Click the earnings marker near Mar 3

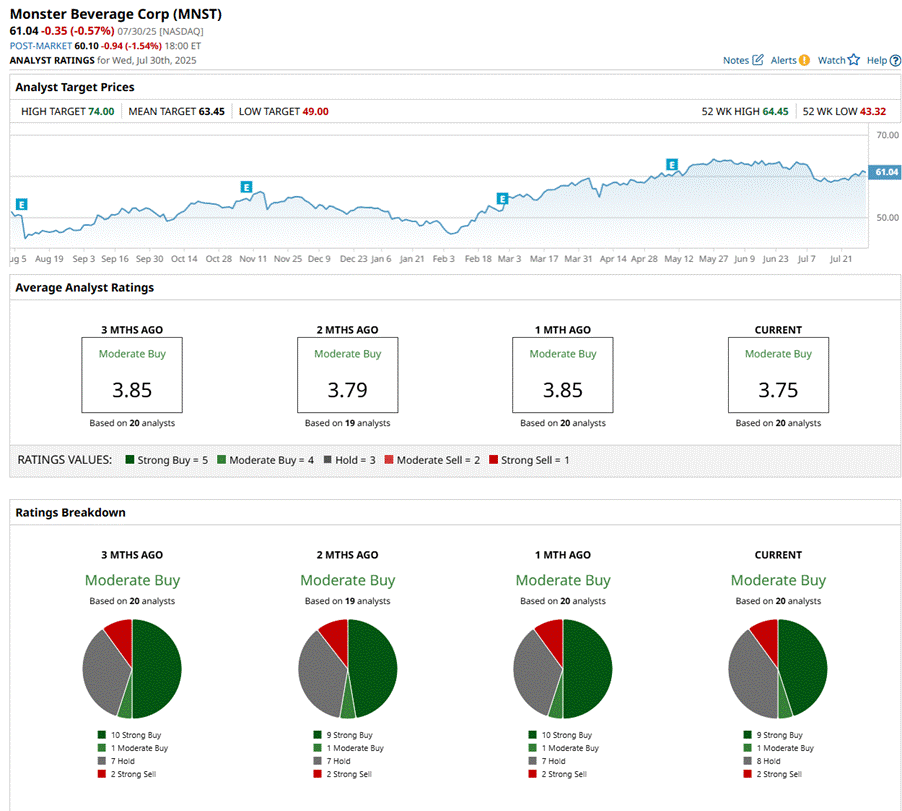point(502,199)
